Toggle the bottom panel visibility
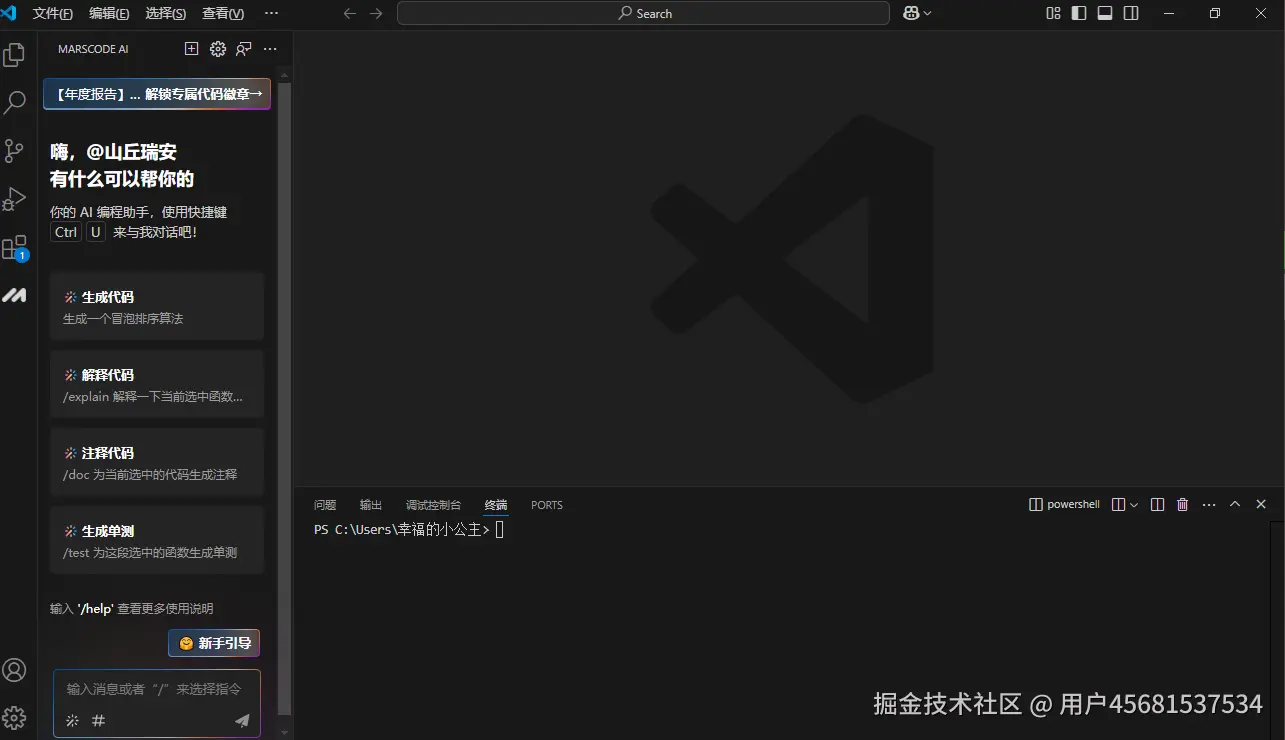Image resolution: width=1285 pixels, height=740 pixels. tap(1105, 13)
